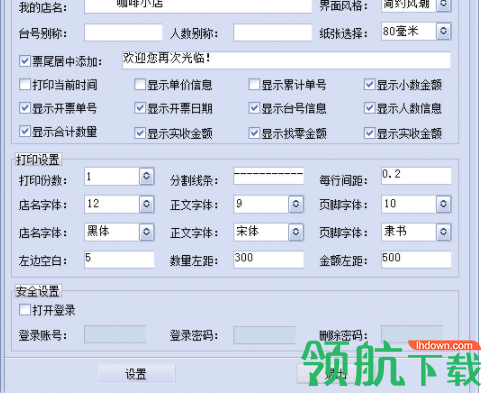Expand the 店名字体 size dropdown showing 12
This screenshot has width=481, height=393.
pos(146,204)
